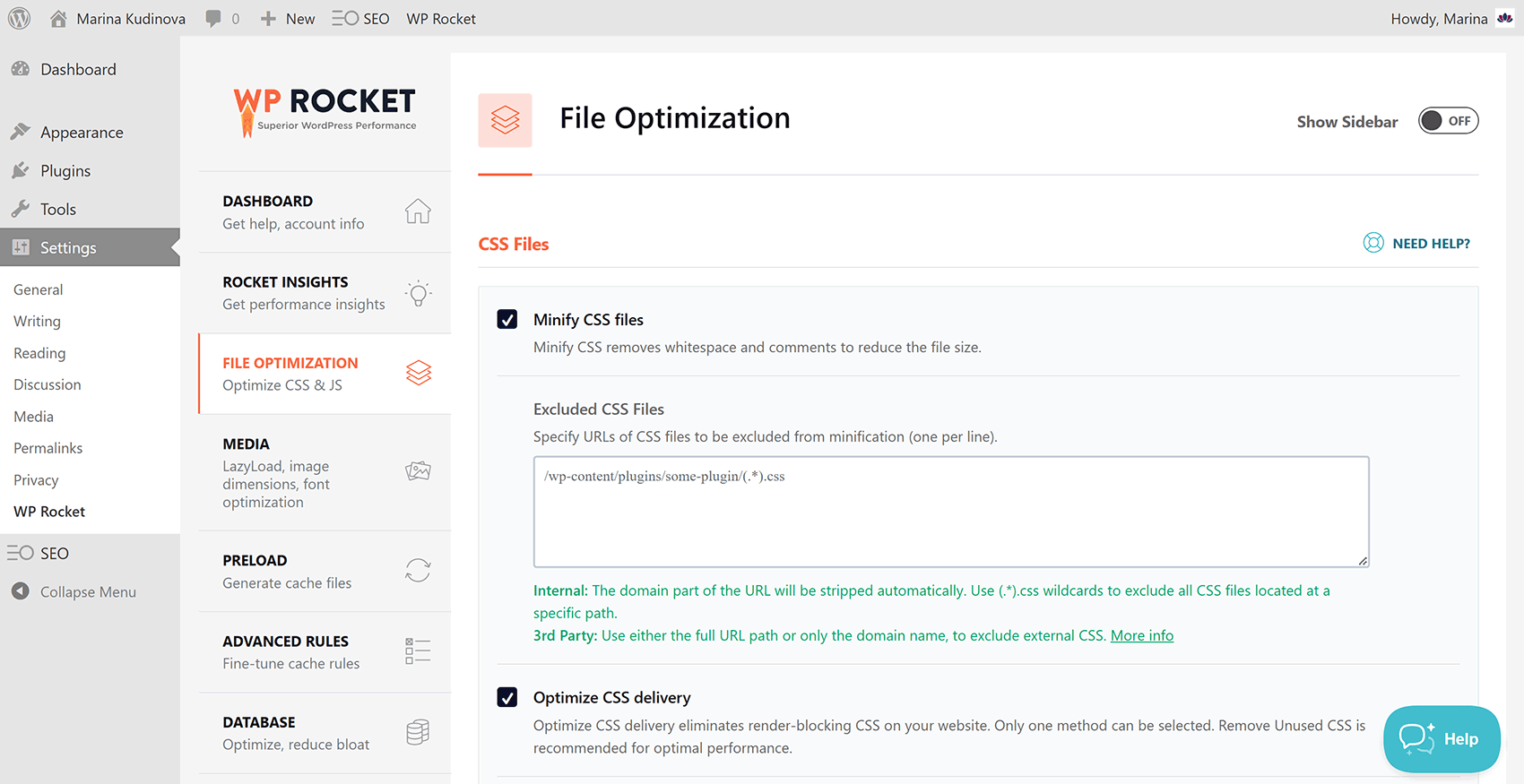Screen dimensions: 1524x784
Task: Click the lifebuoy icon beside Need Help
Action: [1373, 243]
